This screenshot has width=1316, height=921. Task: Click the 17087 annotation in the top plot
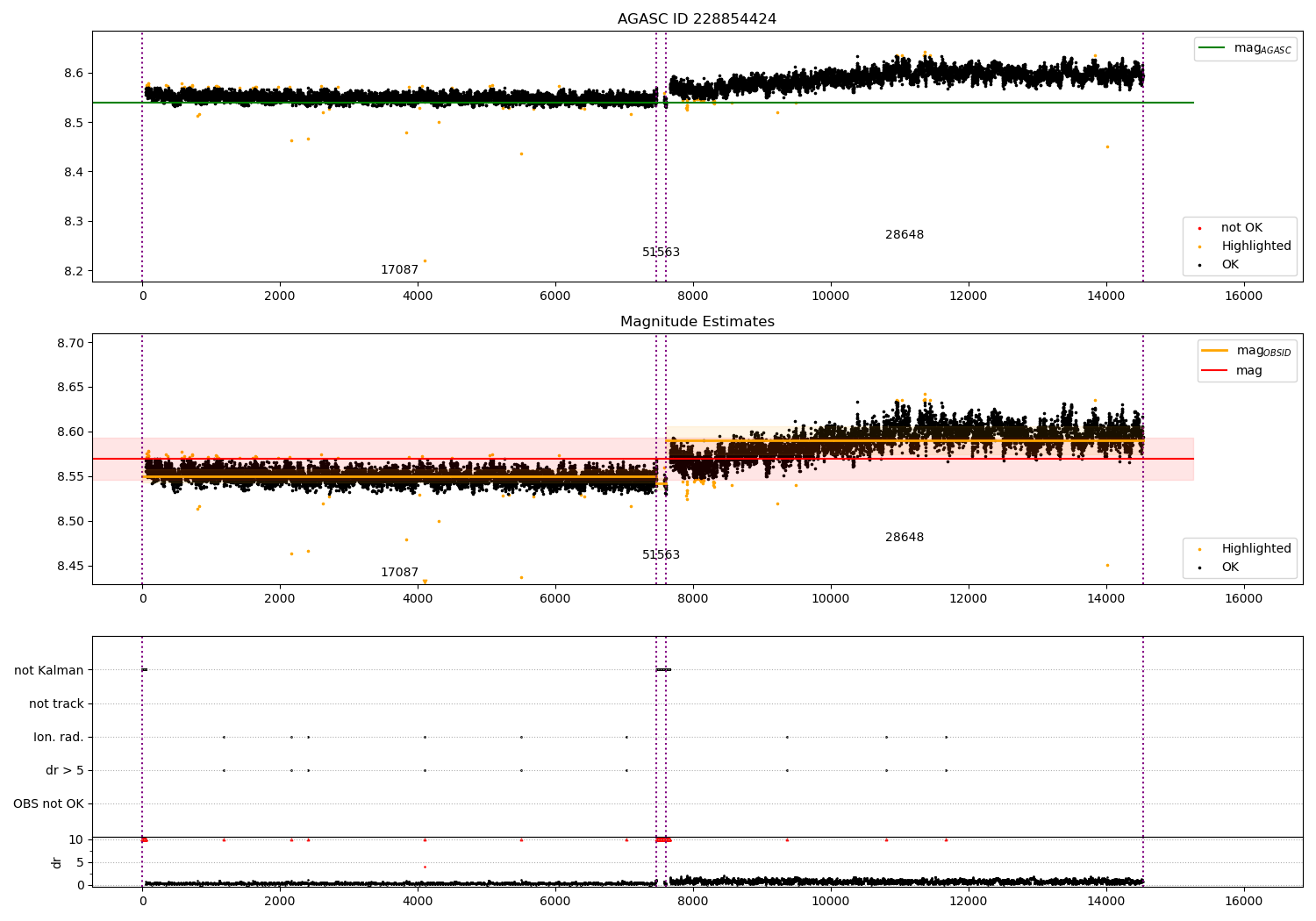click(x=399, y=270)
